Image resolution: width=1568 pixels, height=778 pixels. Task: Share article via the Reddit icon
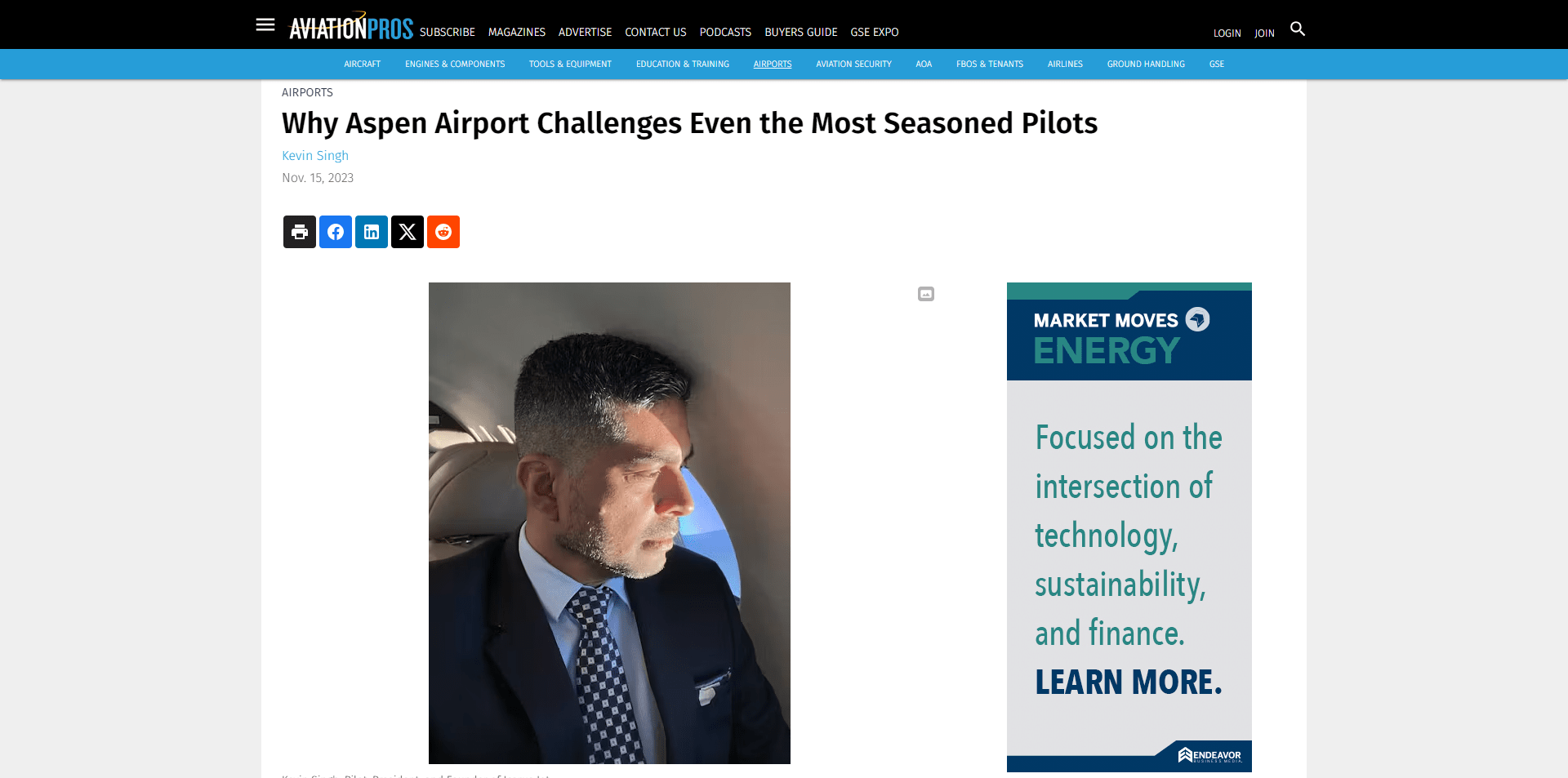(x=443, y=232)
